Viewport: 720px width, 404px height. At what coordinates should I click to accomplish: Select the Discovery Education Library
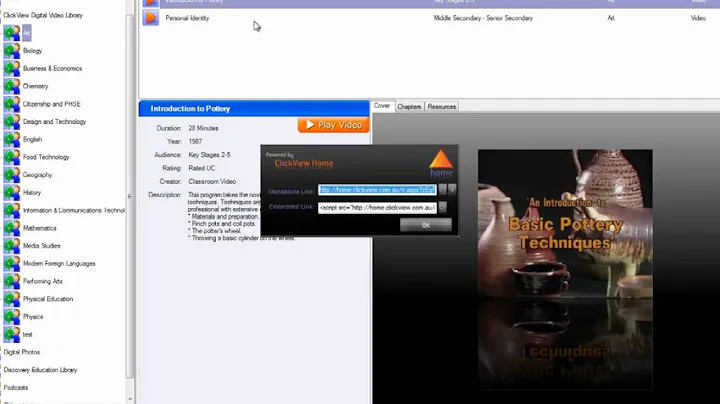click(x=40, y=370)
